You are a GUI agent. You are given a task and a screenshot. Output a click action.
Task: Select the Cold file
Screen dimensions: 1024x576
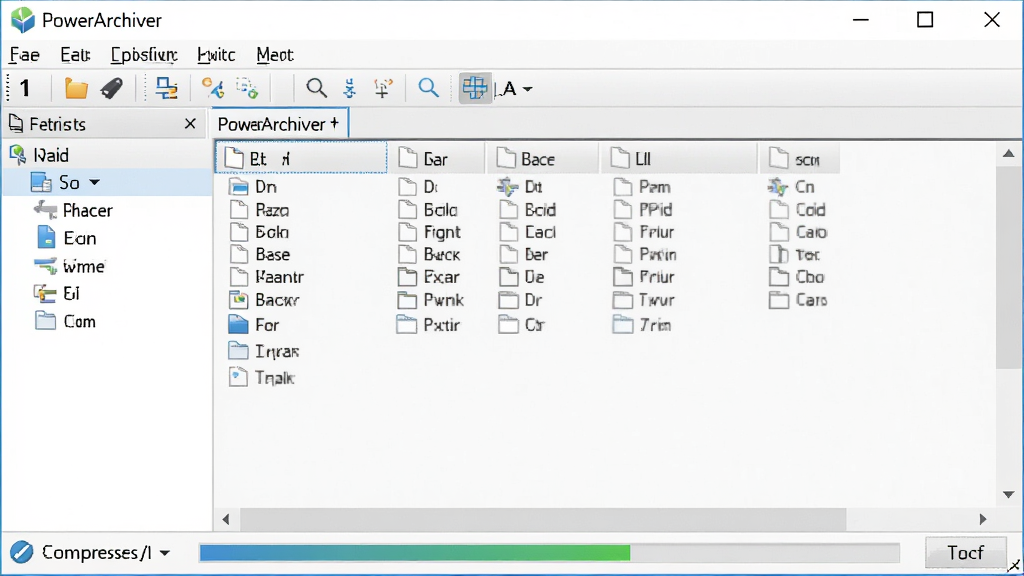(797, 210)
